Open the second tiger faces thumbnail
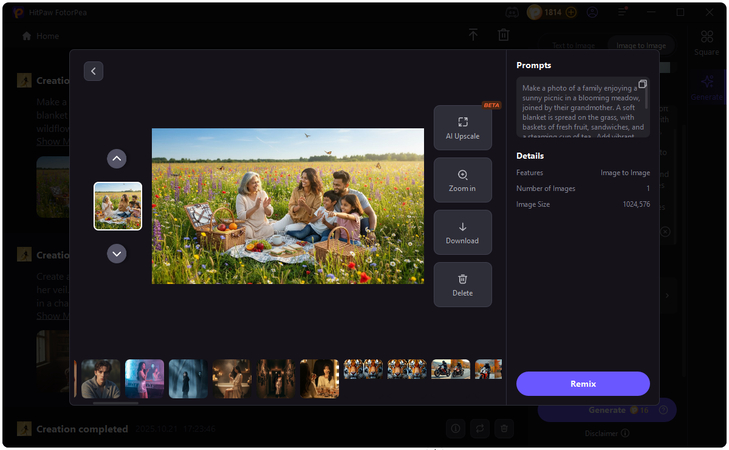 [x=407, y=369]
